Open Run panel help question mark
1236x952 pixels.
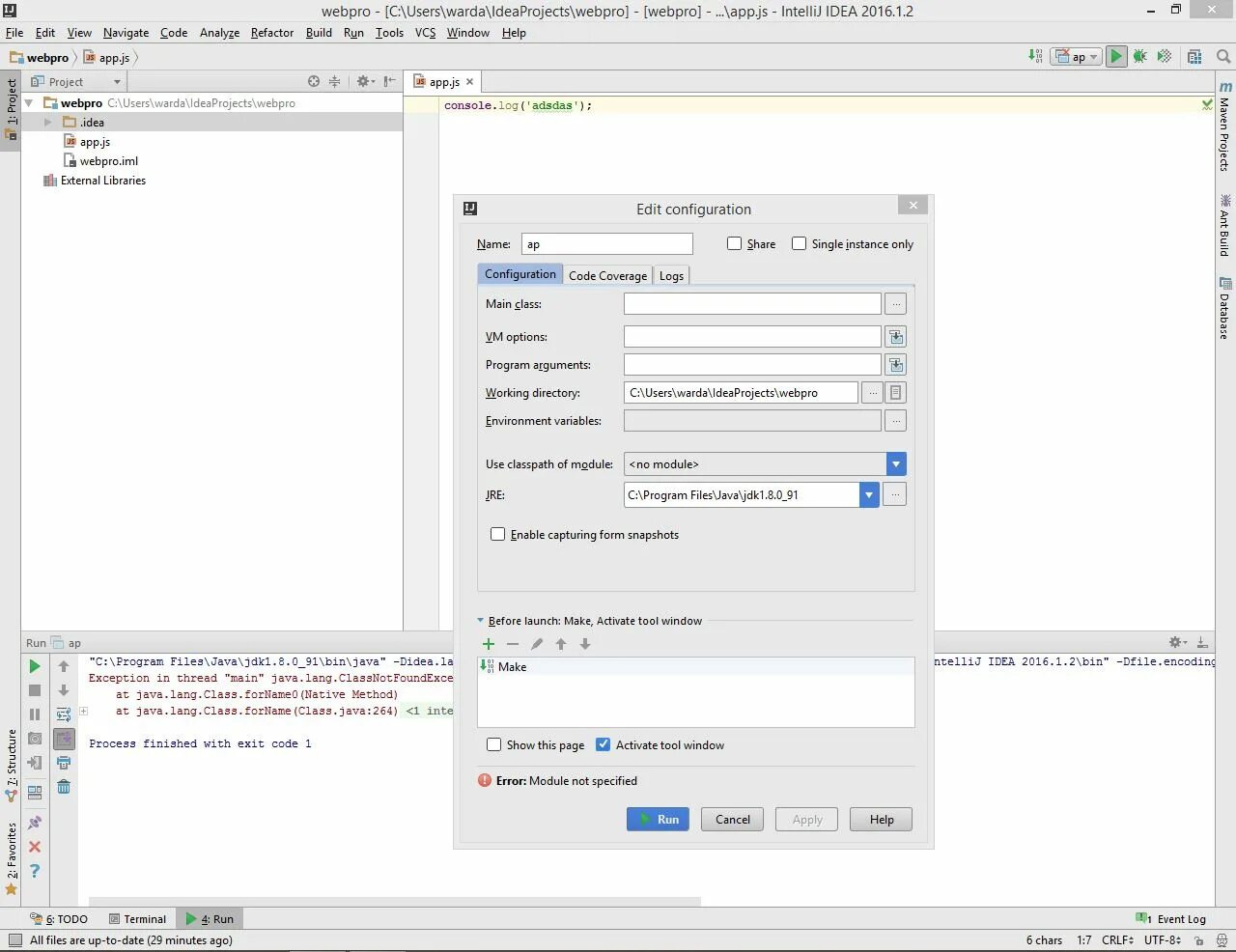(35, 871)
